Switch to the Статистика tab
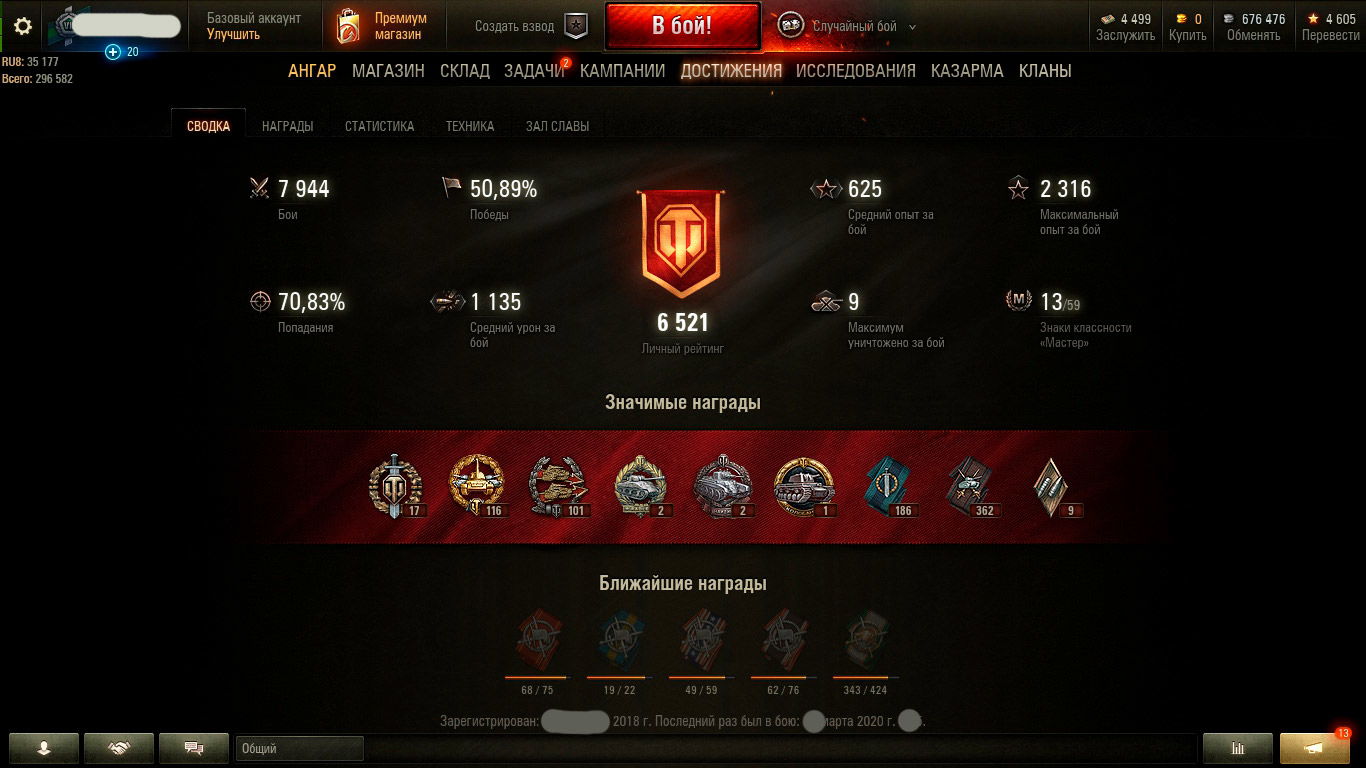The image size is (1366, 768). tap(379, 127)
